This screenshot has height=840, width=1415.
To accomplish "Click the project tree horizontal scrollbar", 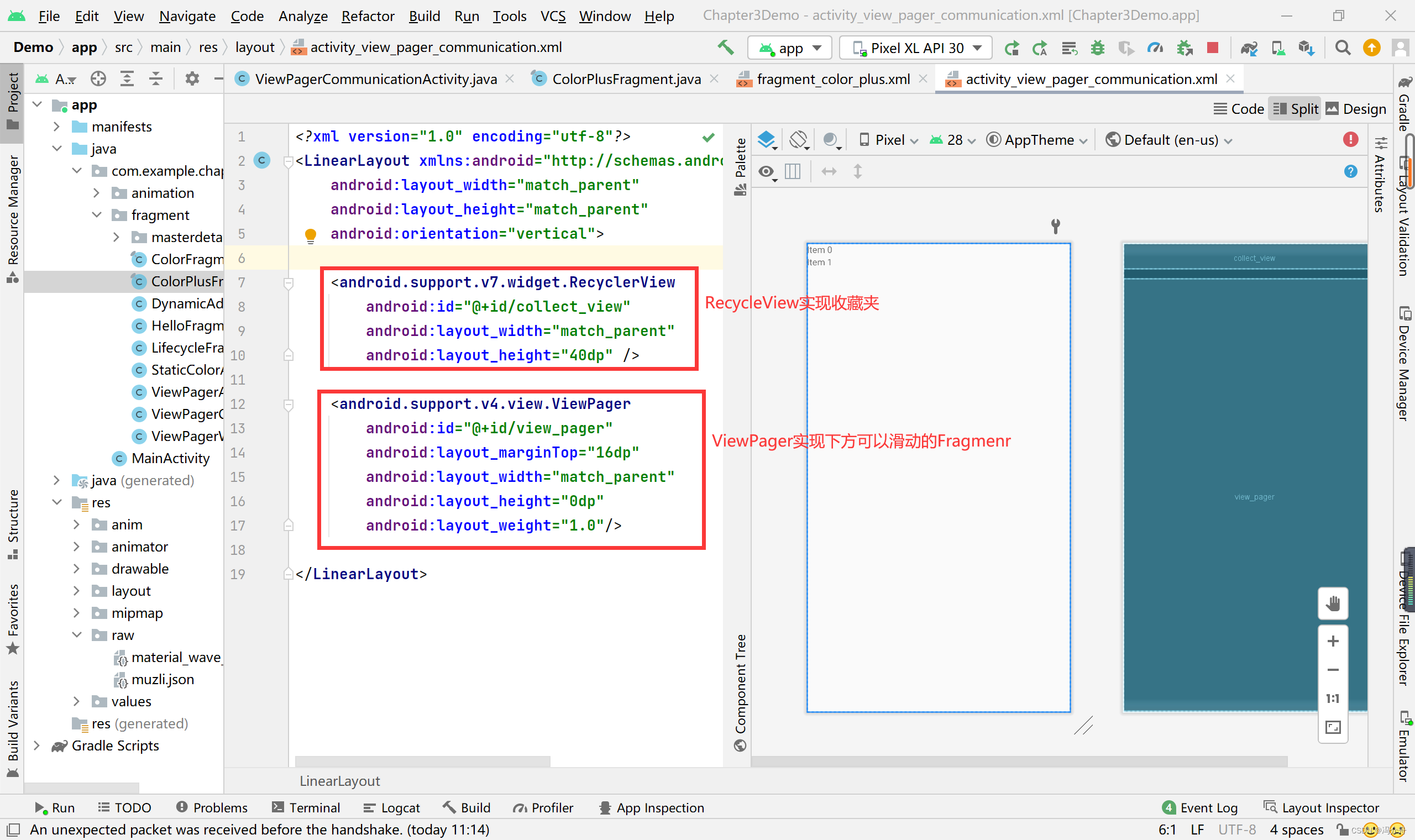I will coord(81,788).
